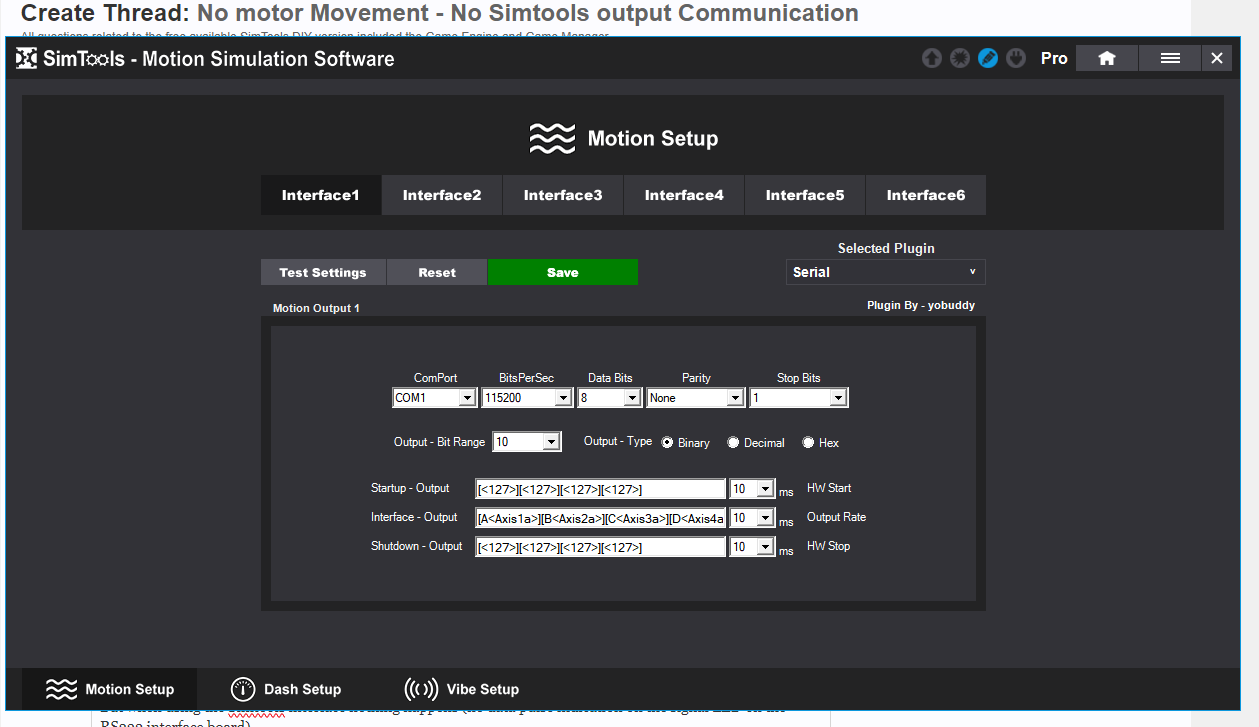Go to the SimTools Home screen
Viewport: 1259px width, 727px height.
coord(1107,58)
